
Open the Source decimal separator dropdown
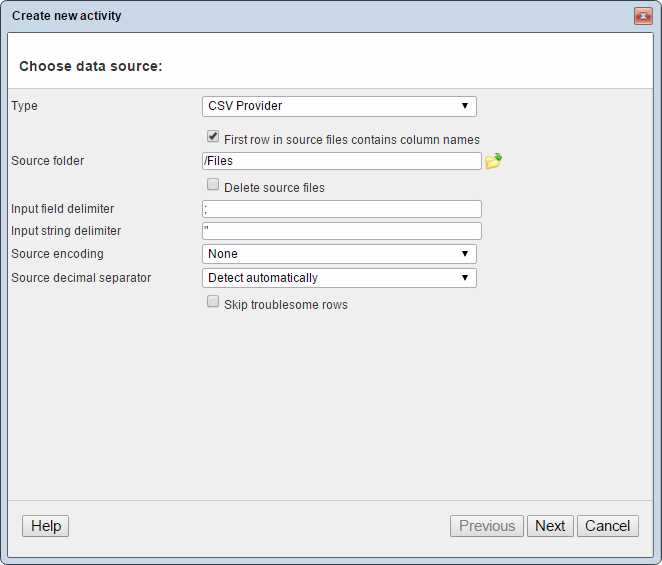tap(339, 278)
